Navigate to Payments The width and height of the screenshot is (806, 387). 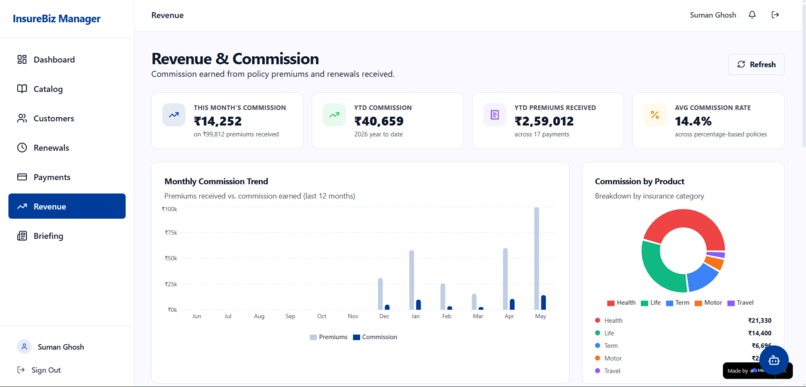click(67, 177)
